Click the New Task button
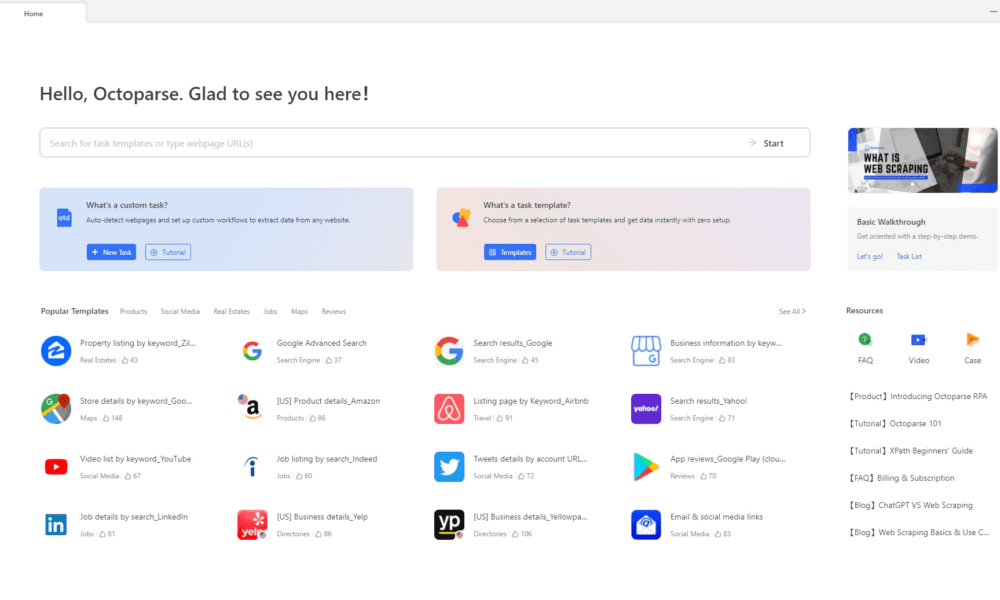The width and height of the screenshot is (1000, 600). (111, 252)
